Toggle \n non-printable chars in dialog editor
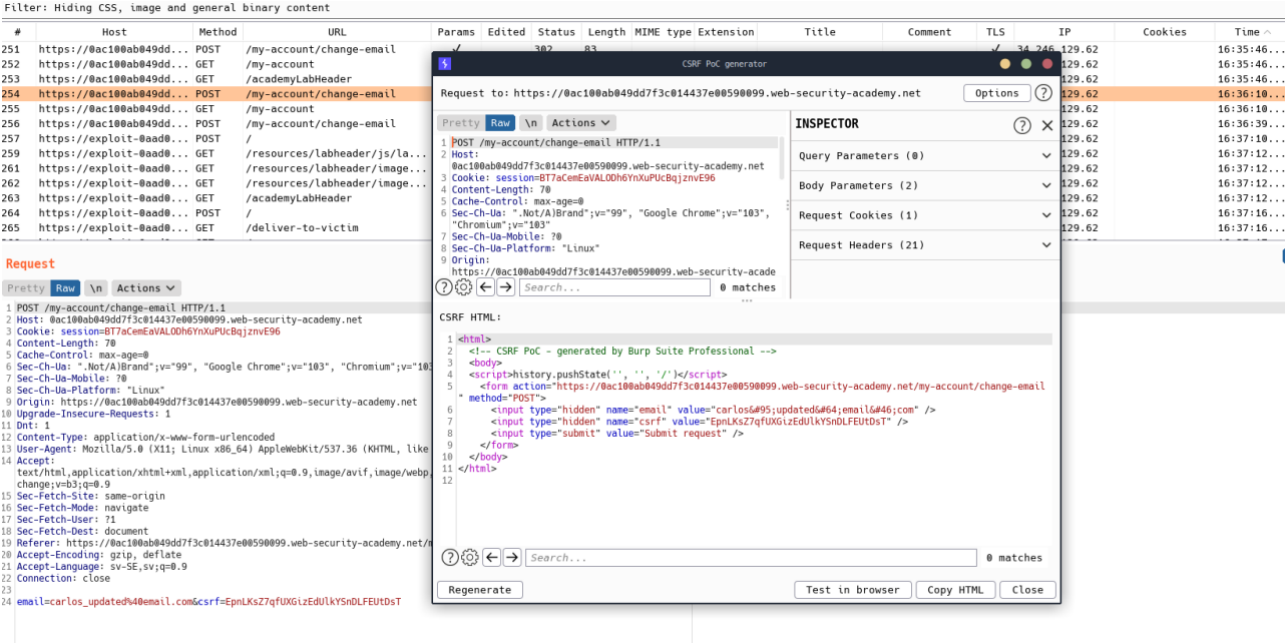This screenshot has height=643, width=1286. (x=530, y=123)
